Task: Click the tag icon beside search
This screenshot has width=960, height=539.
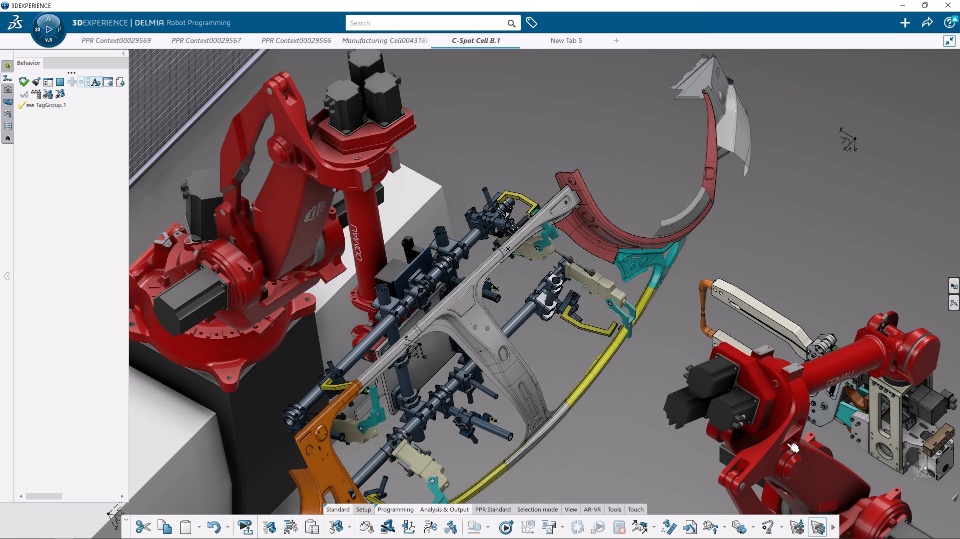Action: pos(531,23)
